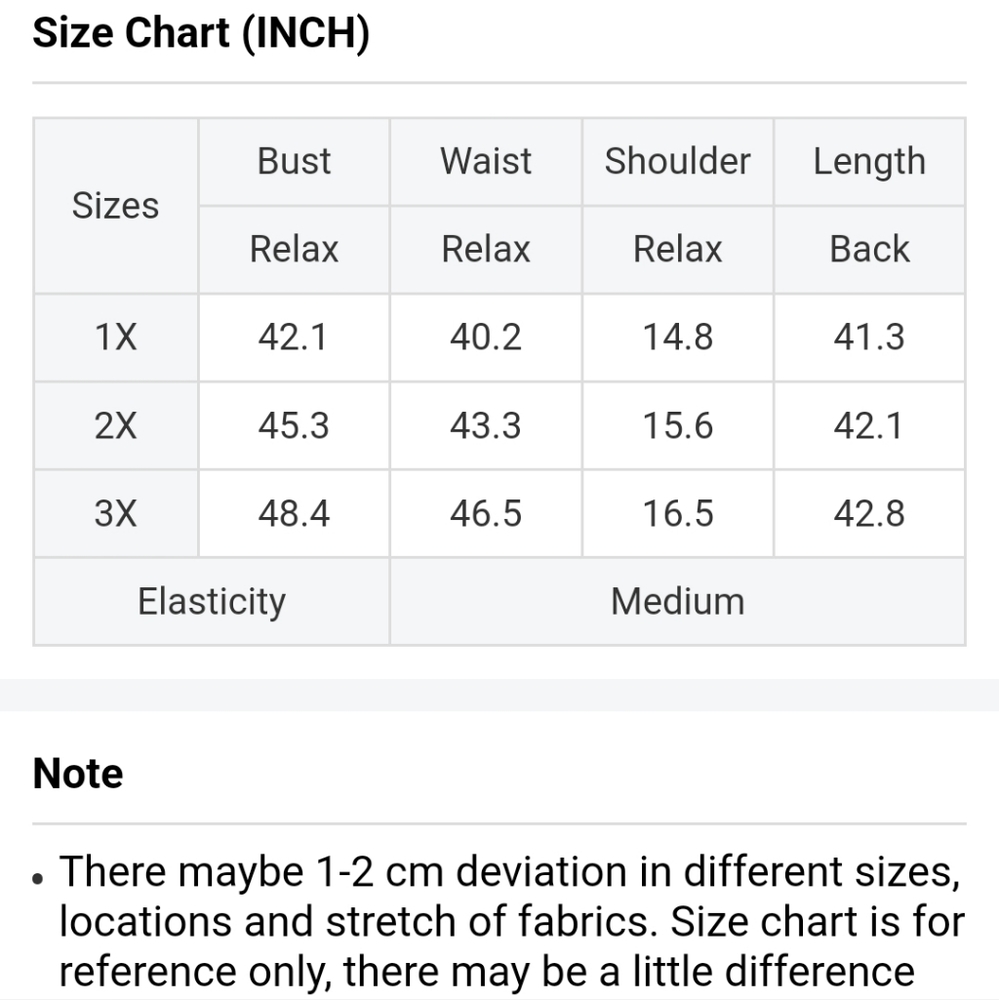Select the Size Chart (INCH) heading
Screen dimensions: 999x1000
pyautogui.click(x=201, y=33)
